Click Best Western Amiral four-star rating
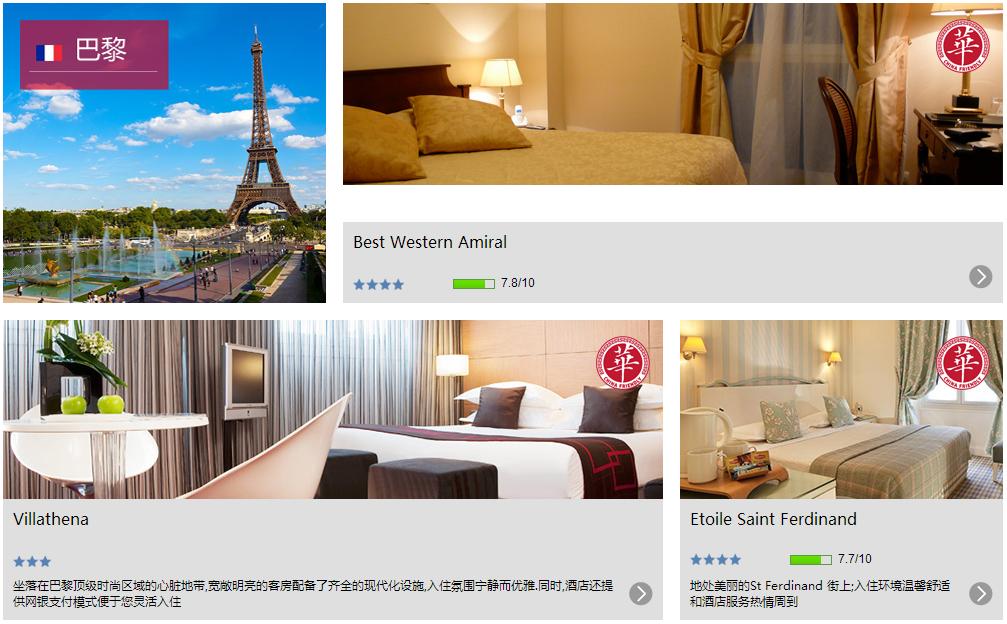 click(x=378, y=284)
